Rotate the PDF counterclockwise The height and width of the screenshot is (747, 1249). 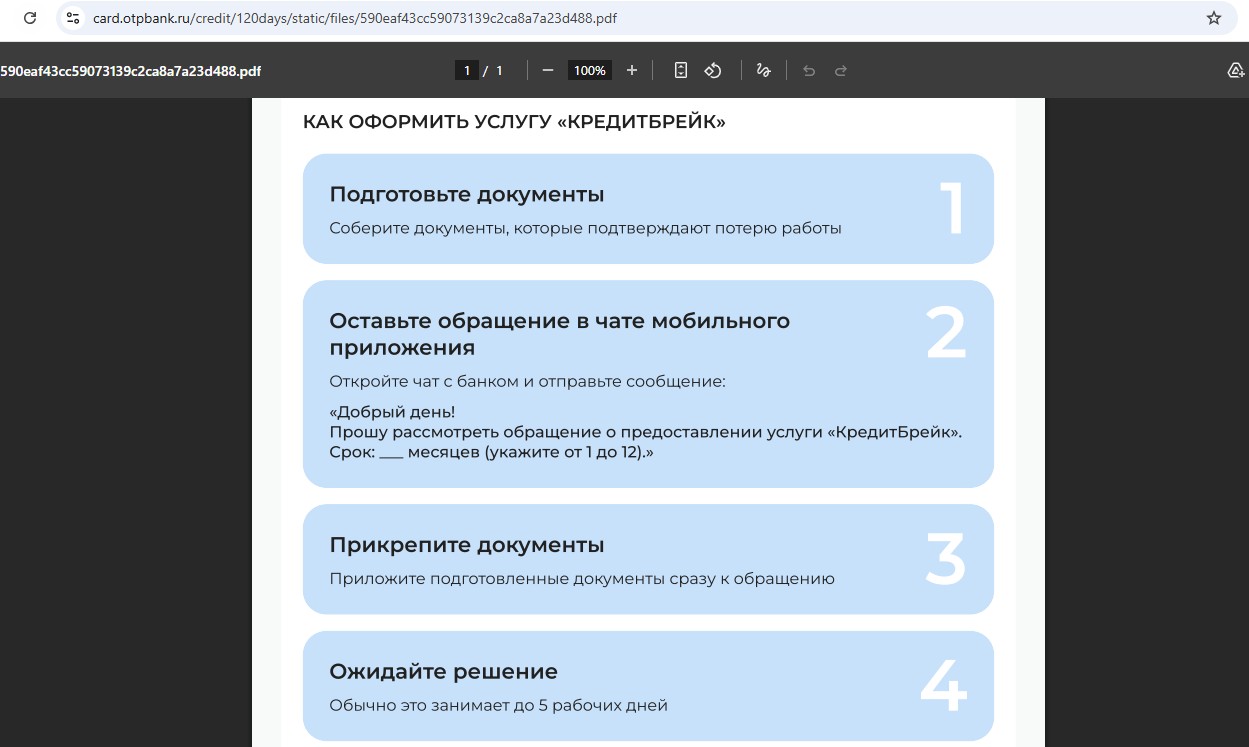[713, 70]
